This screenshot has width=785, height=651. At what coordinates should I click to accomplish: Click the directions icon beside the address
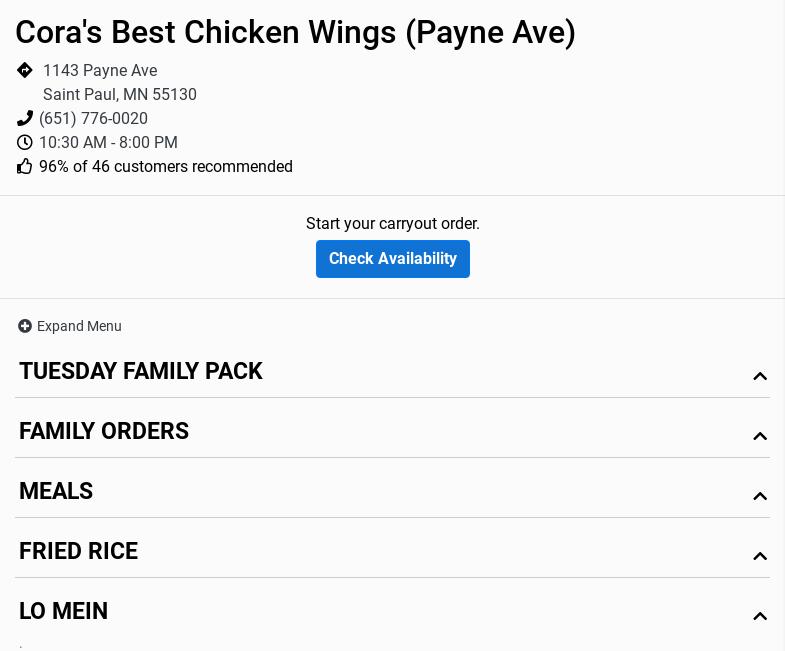pos(25,70)
